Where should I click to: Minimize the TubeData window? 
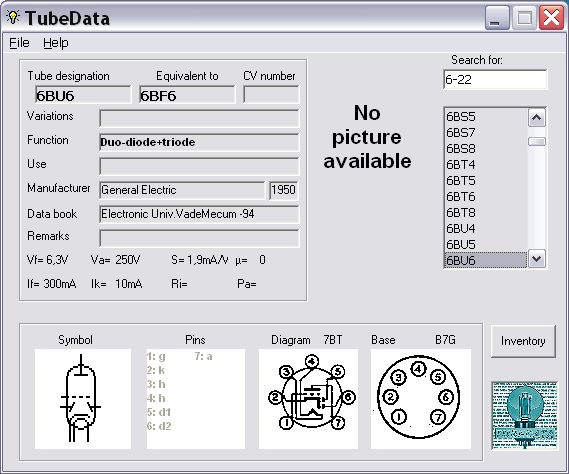pos(497,18)
